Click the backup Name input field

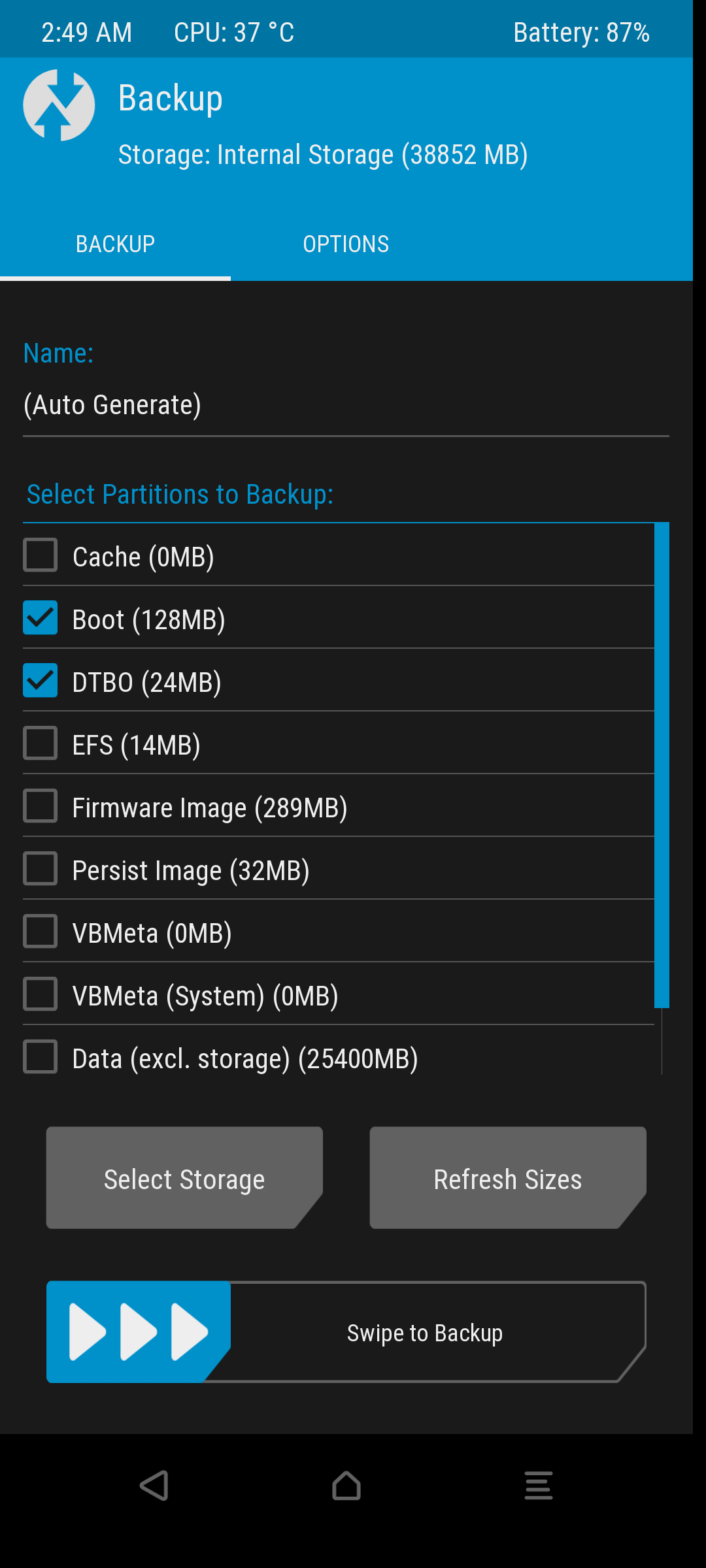[x=346, y=406]
